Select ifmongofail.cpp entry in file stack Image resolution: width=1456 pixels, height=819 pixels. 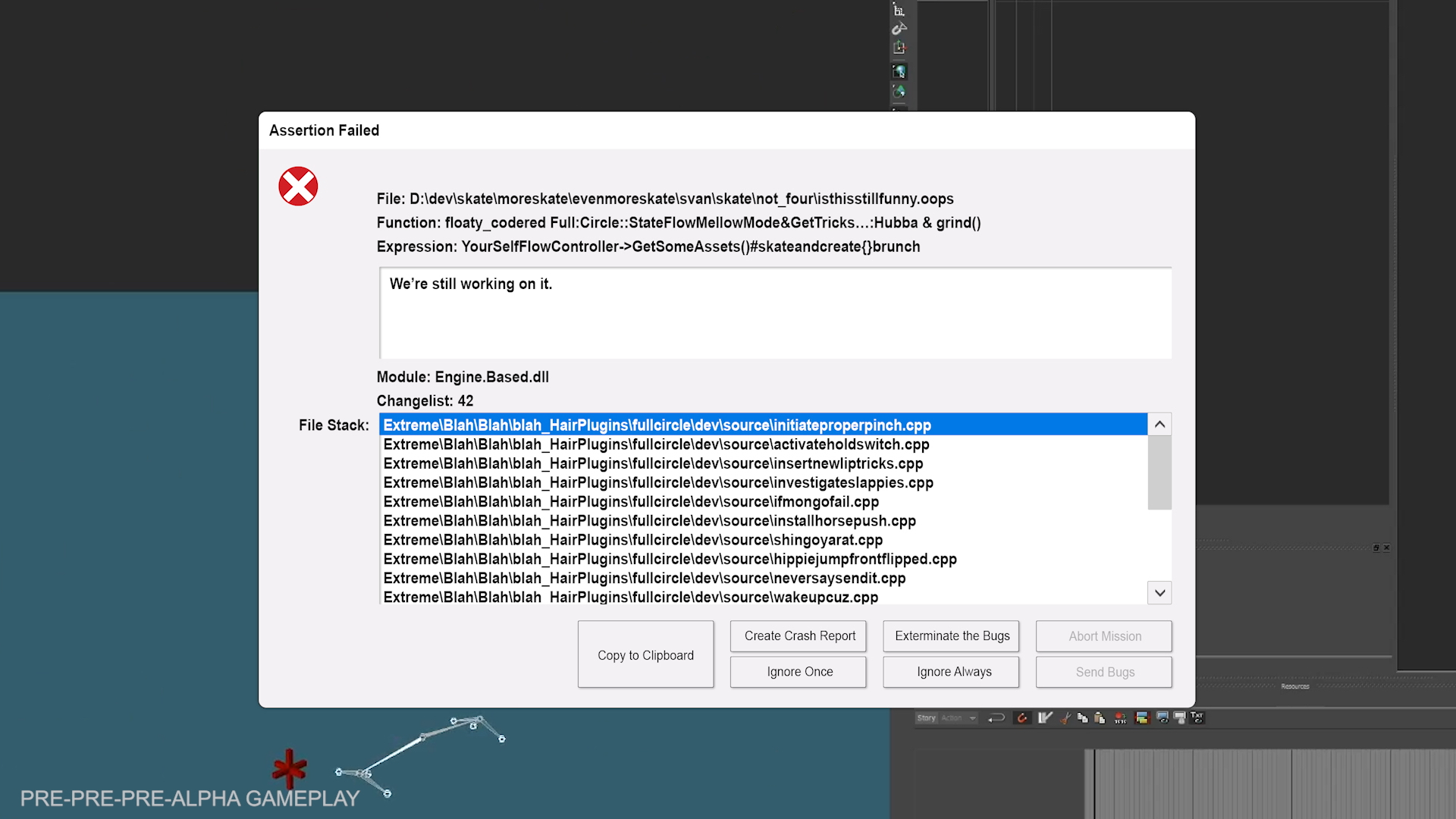[631, 502]
